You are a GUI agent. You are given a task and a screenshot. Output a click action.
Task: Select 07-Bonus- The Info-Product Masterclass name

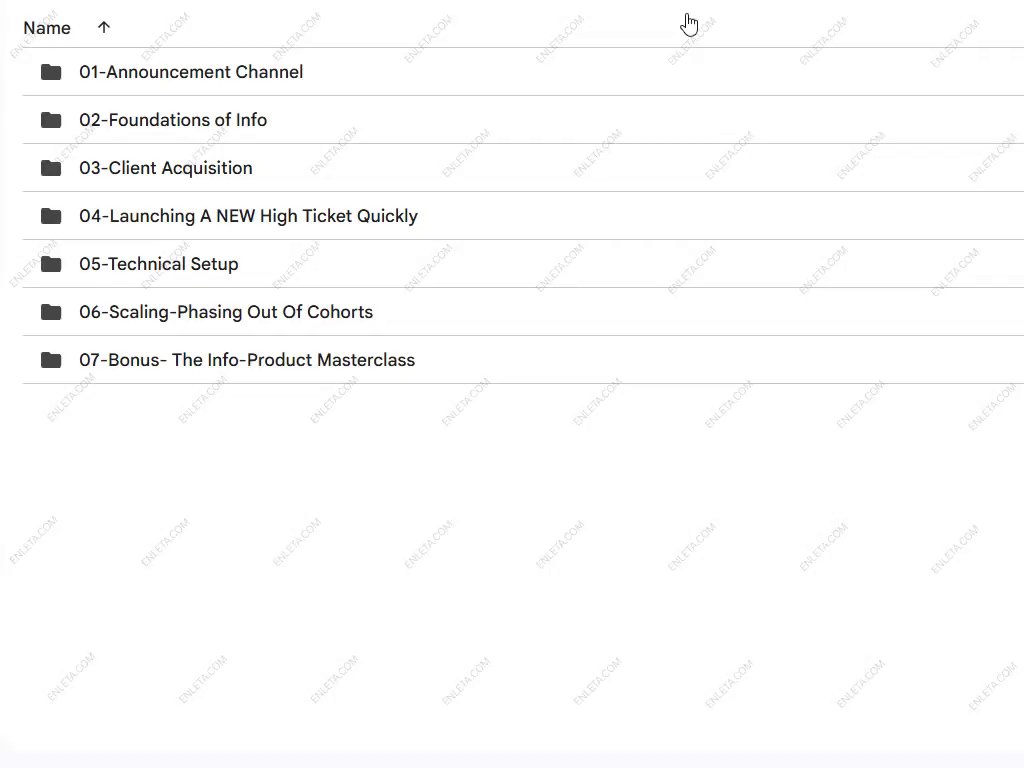[247, 360]
